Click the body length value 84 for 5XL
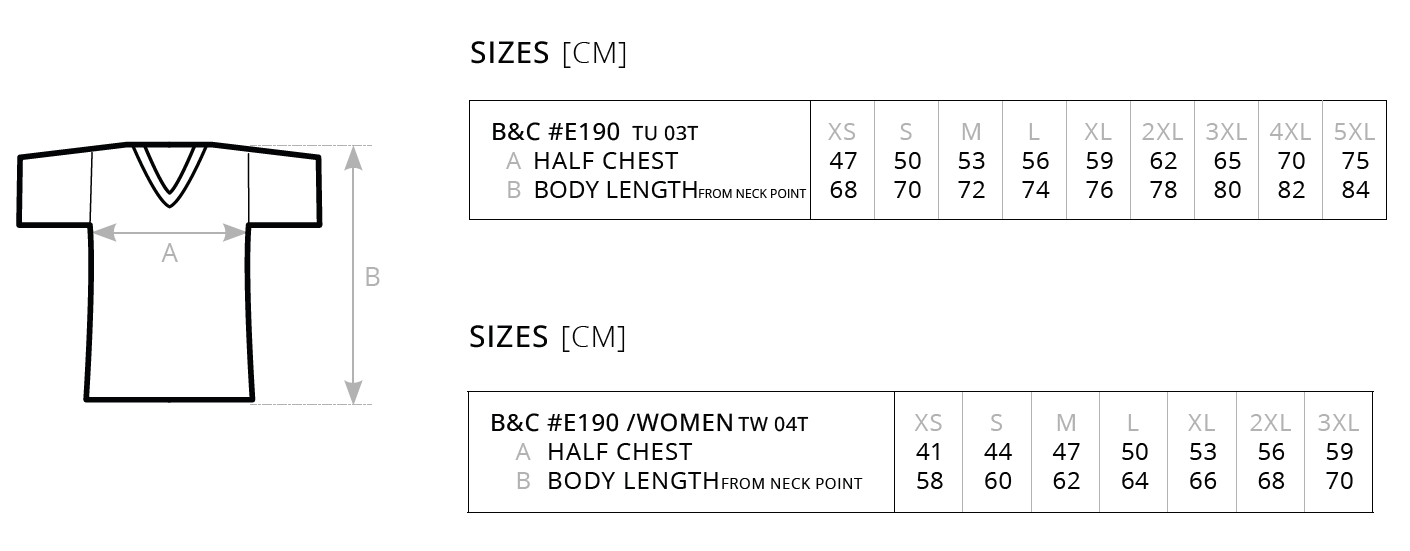Screen dimensions: 1410x551 click(x=1354, y=190)
